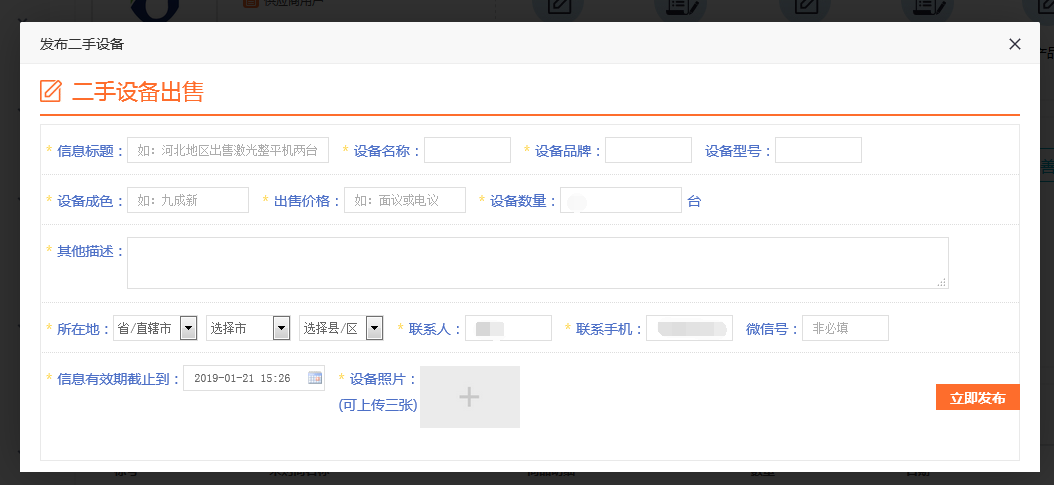Image resolution: width=1054 pixels, height=485 pixels.
Task: Click the 联系人 input field
Action: point(508,328)
